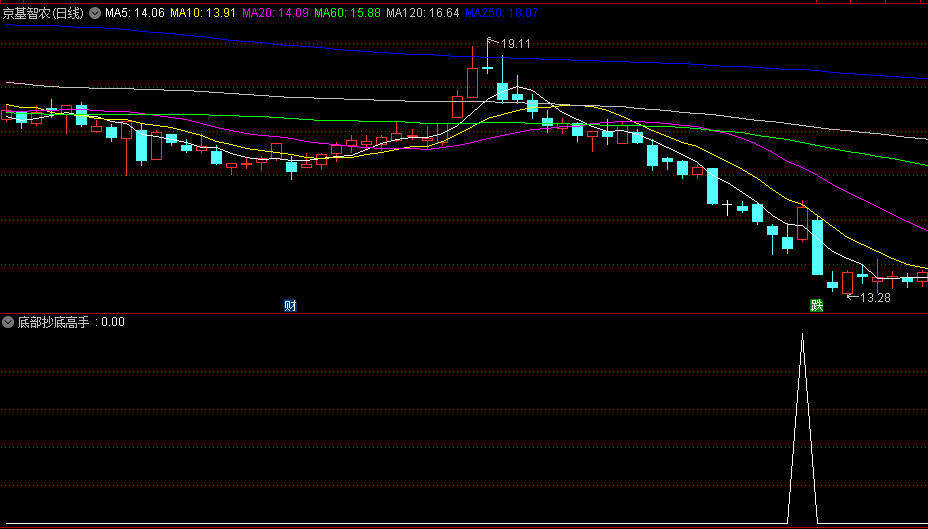Click the white indicator spike peak
Image resolution: width=928 pixels, height=529 pixels.
(803, 335)
